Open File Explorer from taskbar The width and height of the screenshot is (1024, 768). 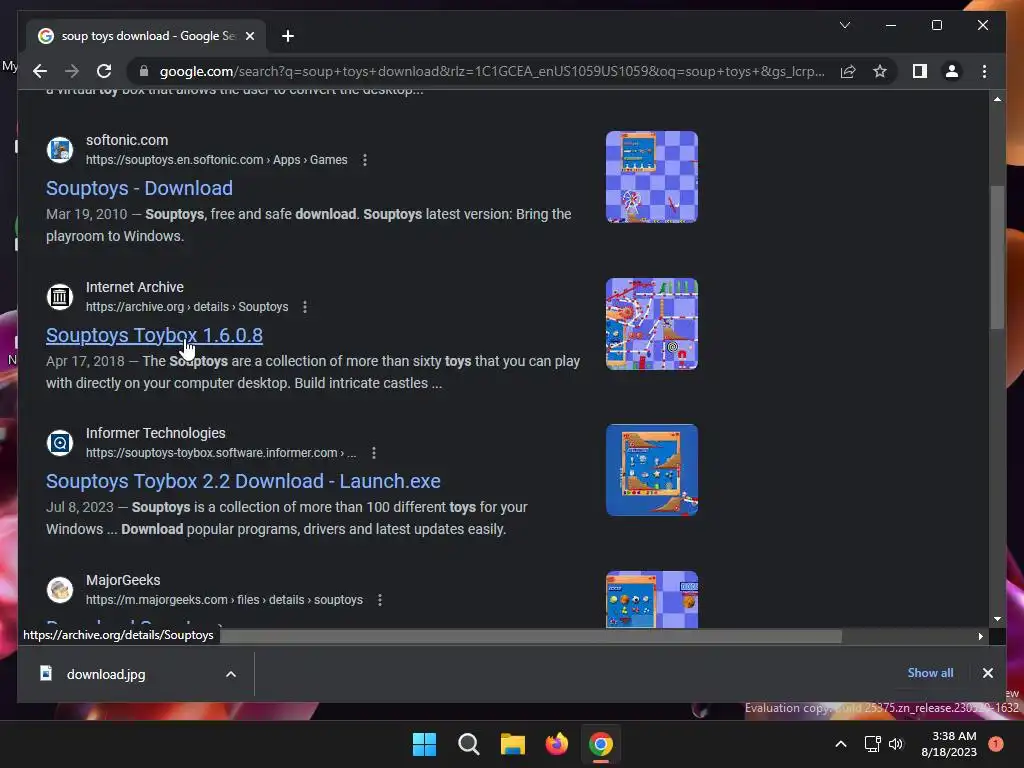point(513,744)
